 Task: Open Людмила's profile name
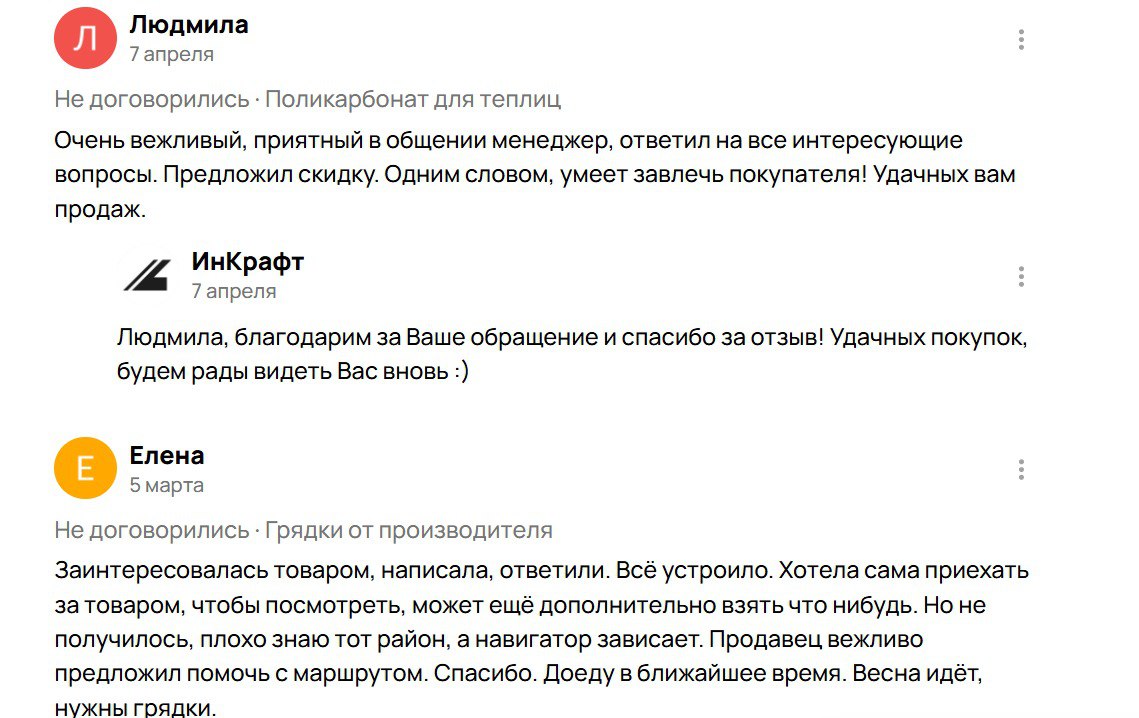click(189, 25)
